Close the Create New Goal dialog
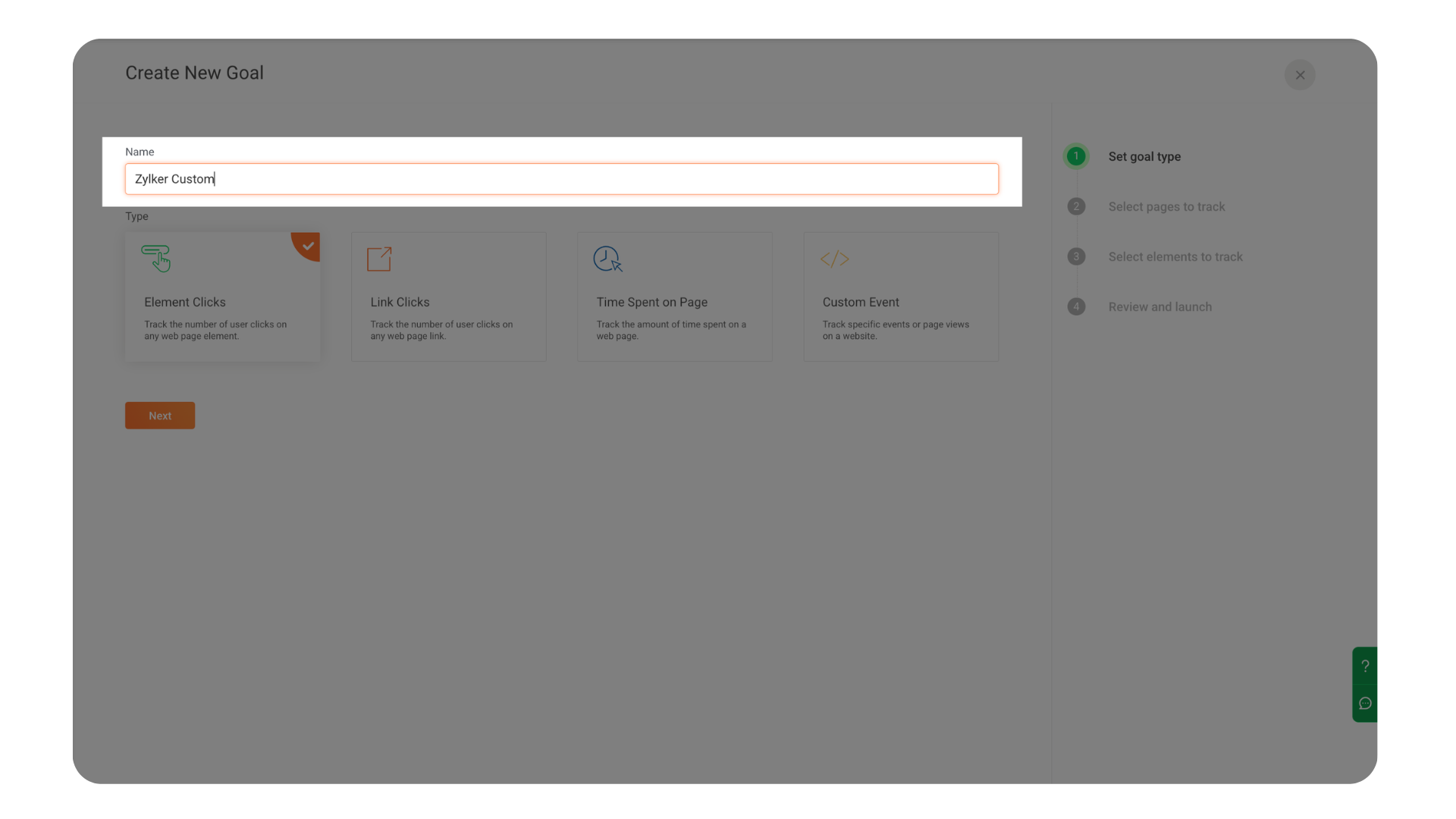Viewport: 1456px width, 819px height. click(x=1300, y=75)
